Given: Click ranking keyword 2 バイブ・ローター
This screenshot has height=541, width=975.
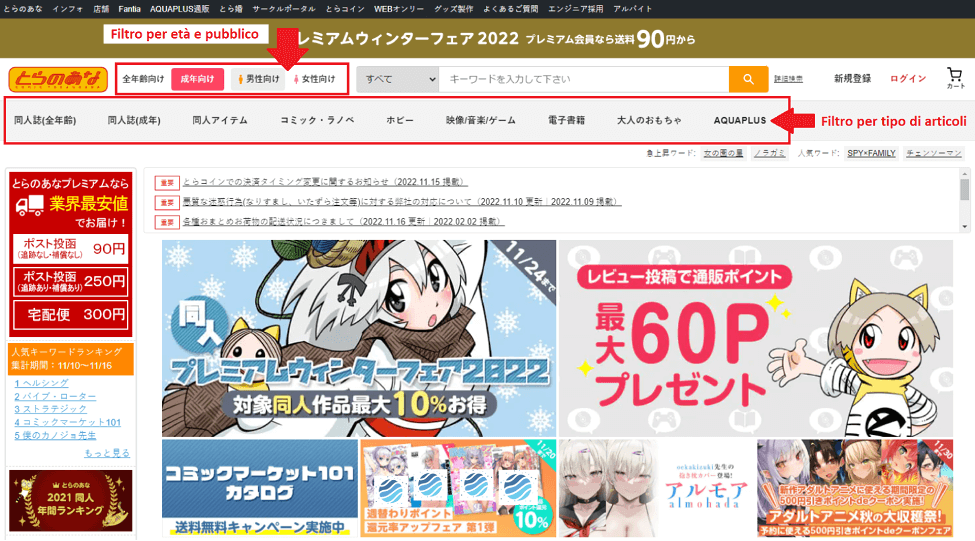Looking at the screenshot, I should pyautogui.click(x=55, y=396).
